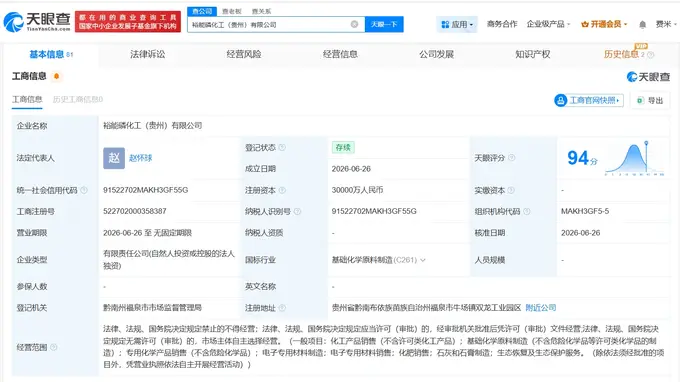
Task: Click the 存续 status tag
Action: [343, 147]
